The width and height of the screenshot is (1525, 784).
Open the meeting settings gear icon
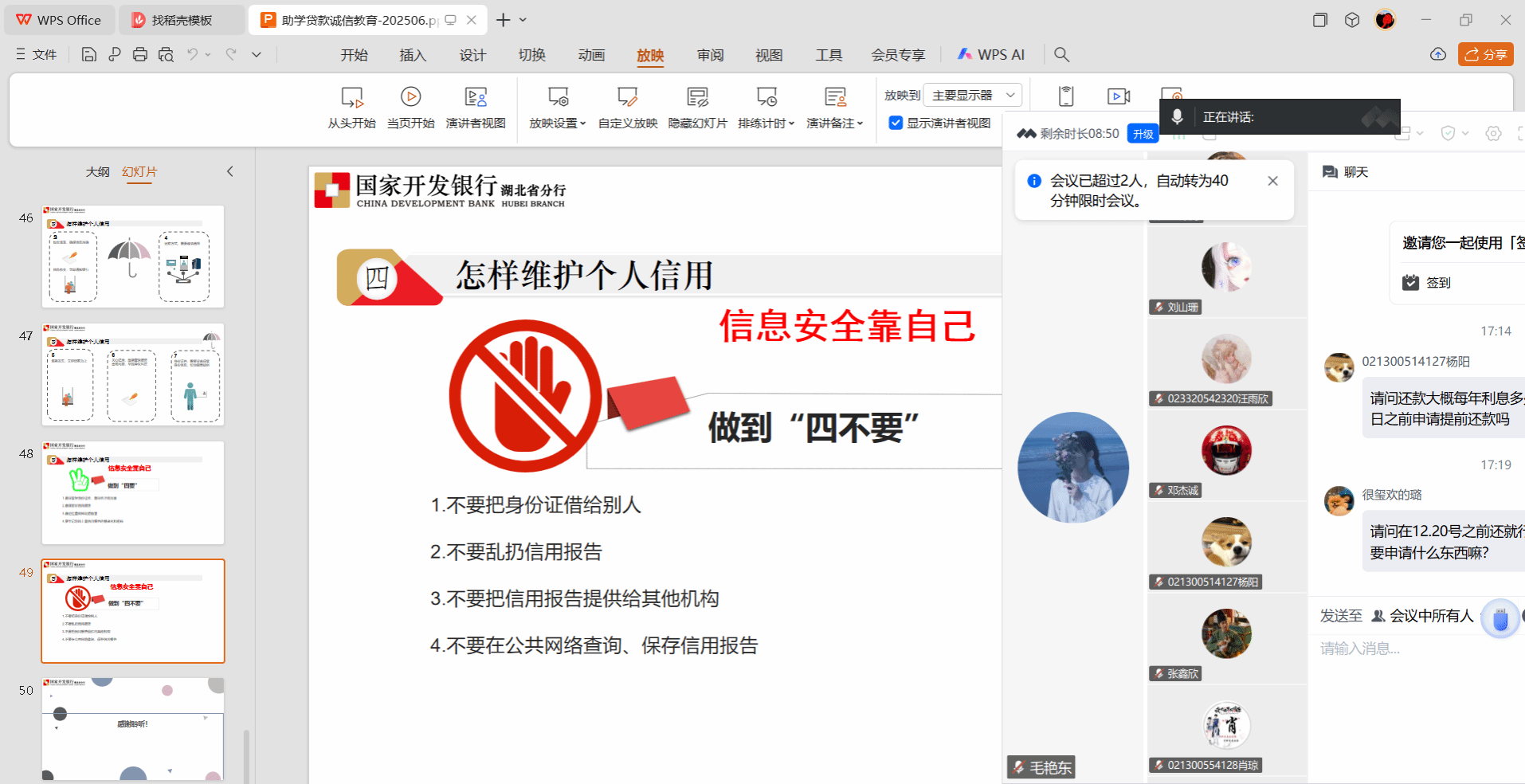point(1493,134)
